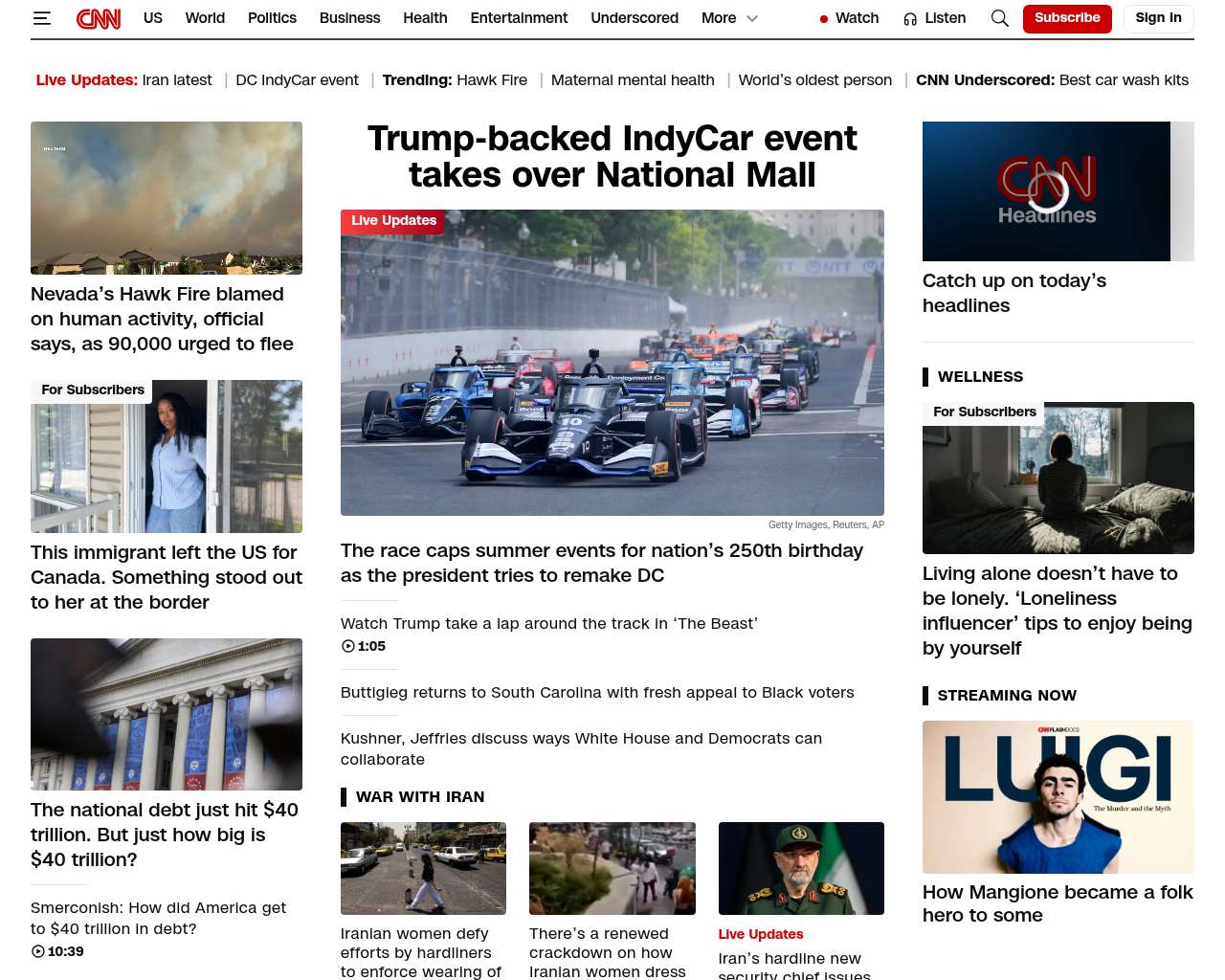The height and width of the screenshot is (980, 1225).
Task: Click Live Updates label above Iran's hardline story
Action: pos(761,934)
